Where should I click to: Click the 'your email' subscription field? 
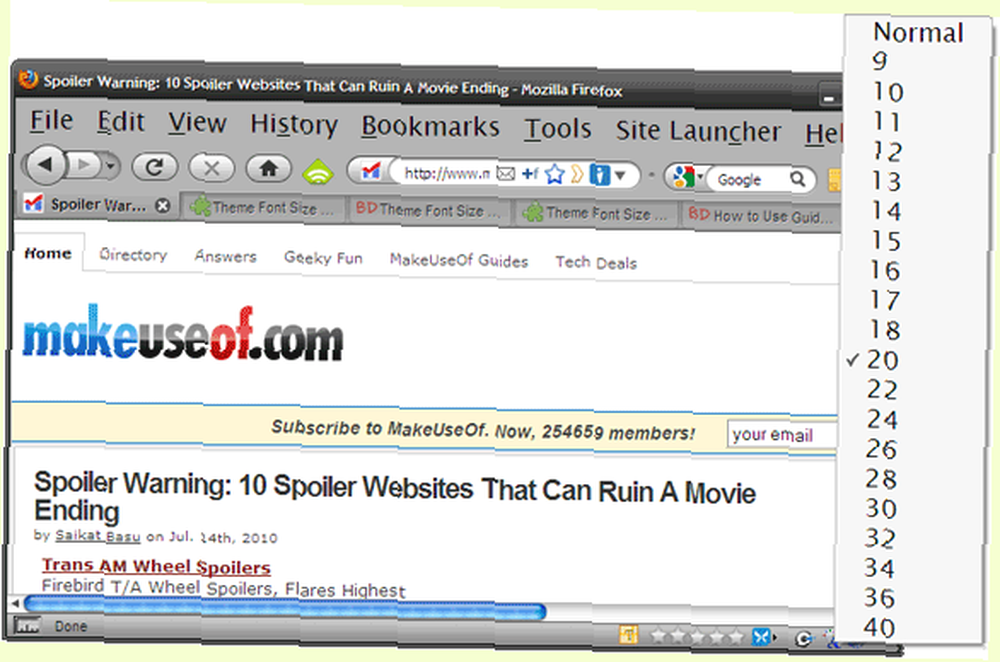pyautogui.click(x=782, y=435)
